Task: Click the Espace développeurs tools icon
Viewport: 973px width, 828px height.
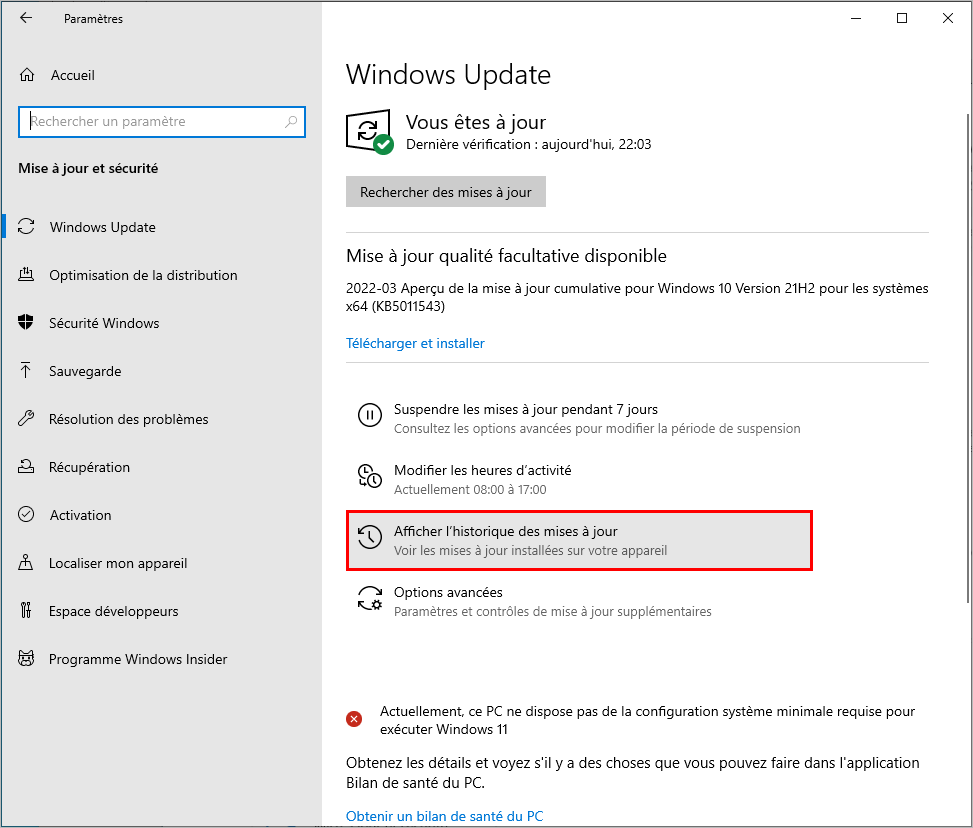Action: [x=25, y=610]
